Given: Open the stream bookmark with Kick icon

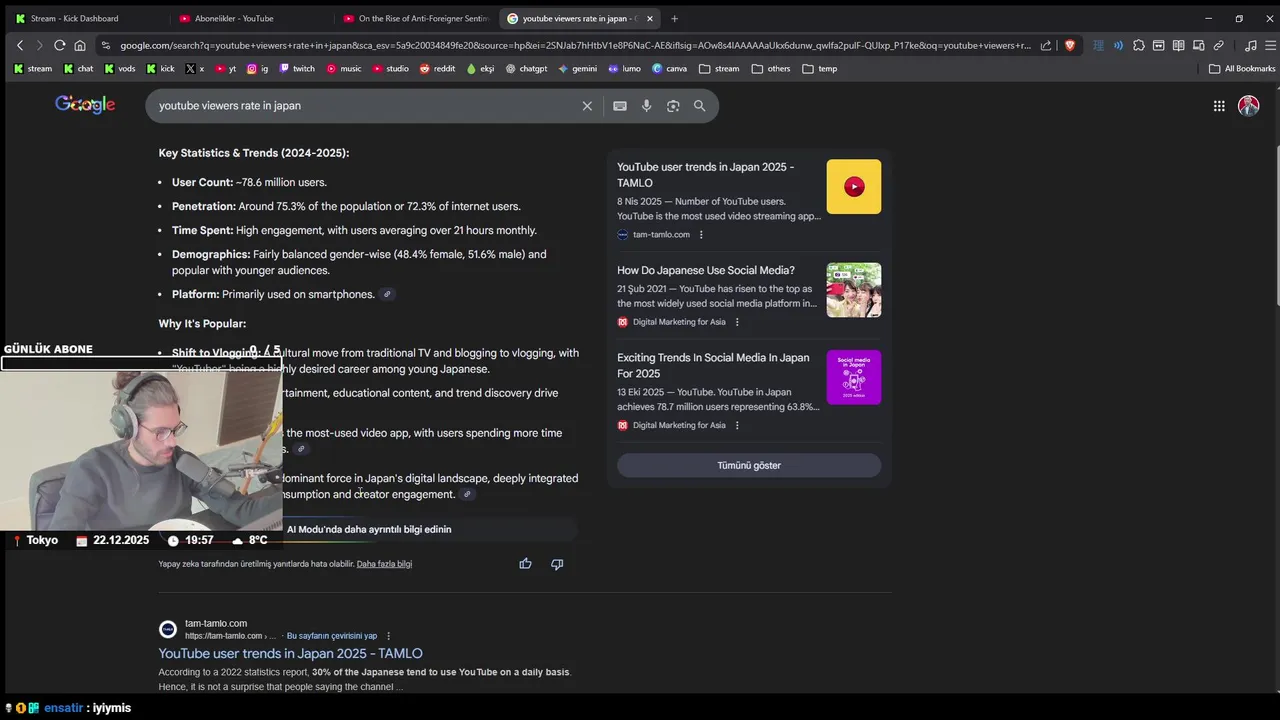Looking at the screenshot, I should tap(33, 69).
